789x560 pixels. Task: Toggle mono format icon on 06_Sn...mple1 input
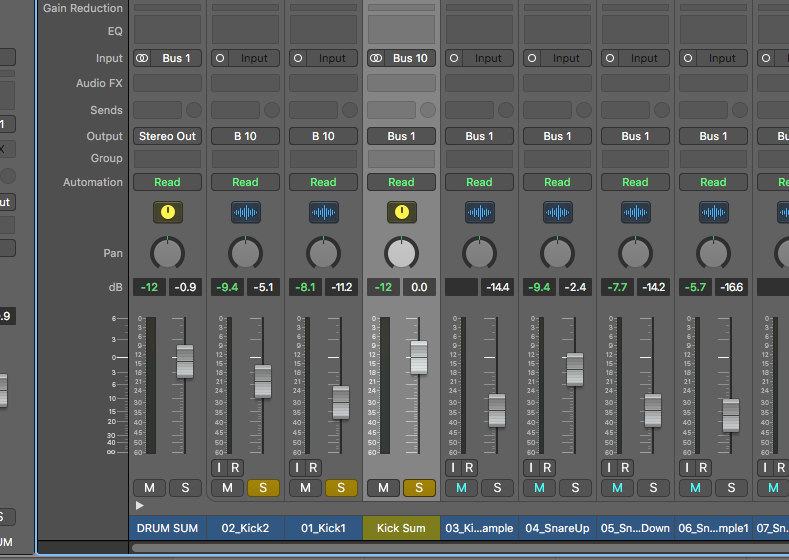[688, 58]
